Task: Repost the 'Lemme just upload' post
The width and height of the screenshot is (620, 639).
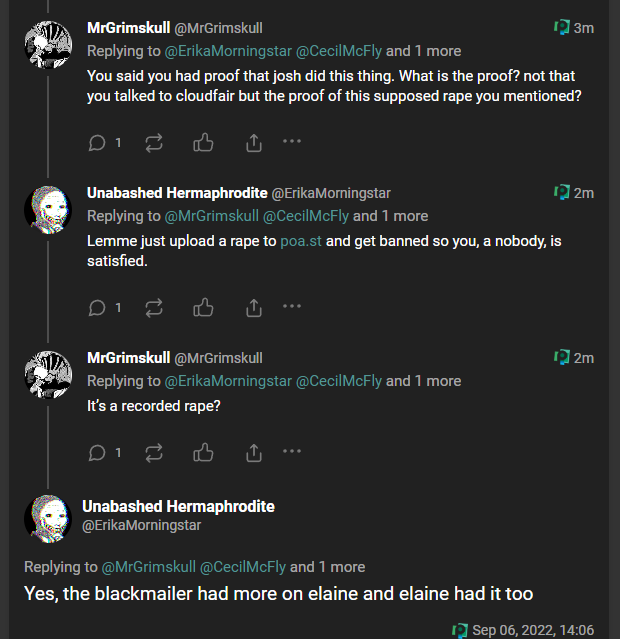Action: 154,308
